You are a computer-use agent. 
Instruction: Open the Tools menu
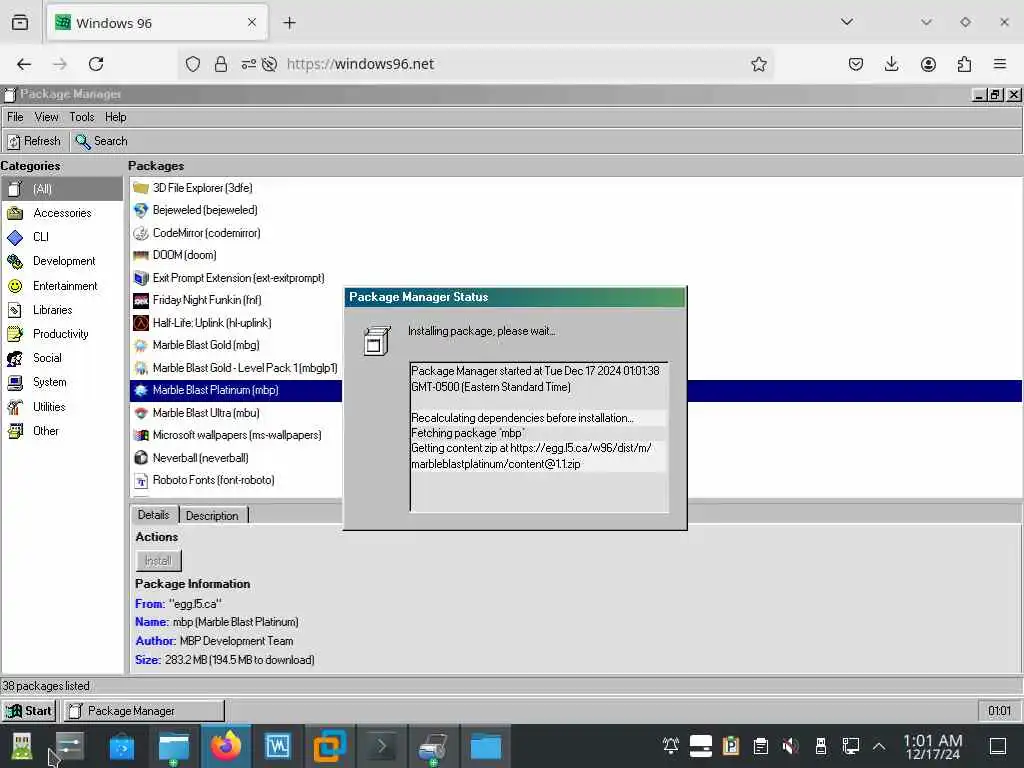click(82, 117)
